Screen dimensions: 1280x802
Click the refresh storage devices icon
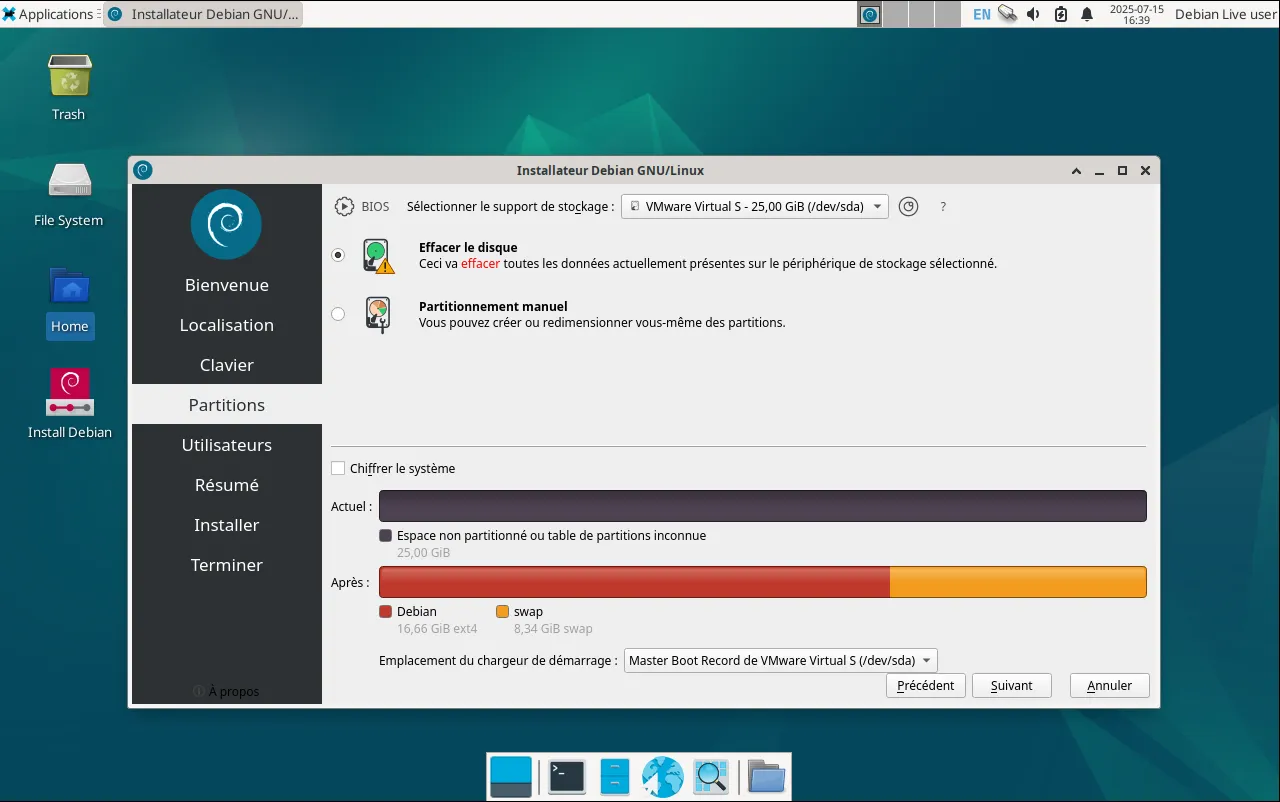point(908,207)
